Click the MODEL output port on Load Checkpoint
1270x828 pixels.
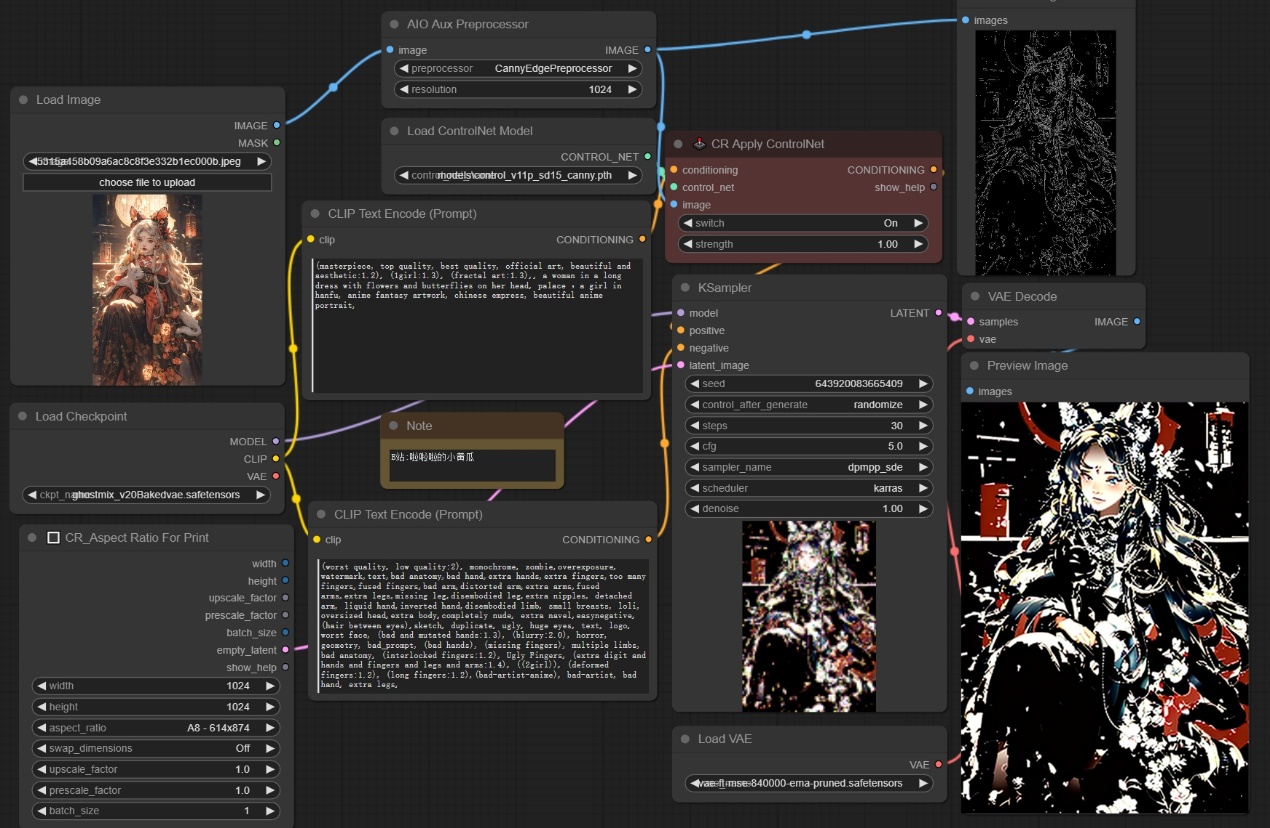coord(276,441)
